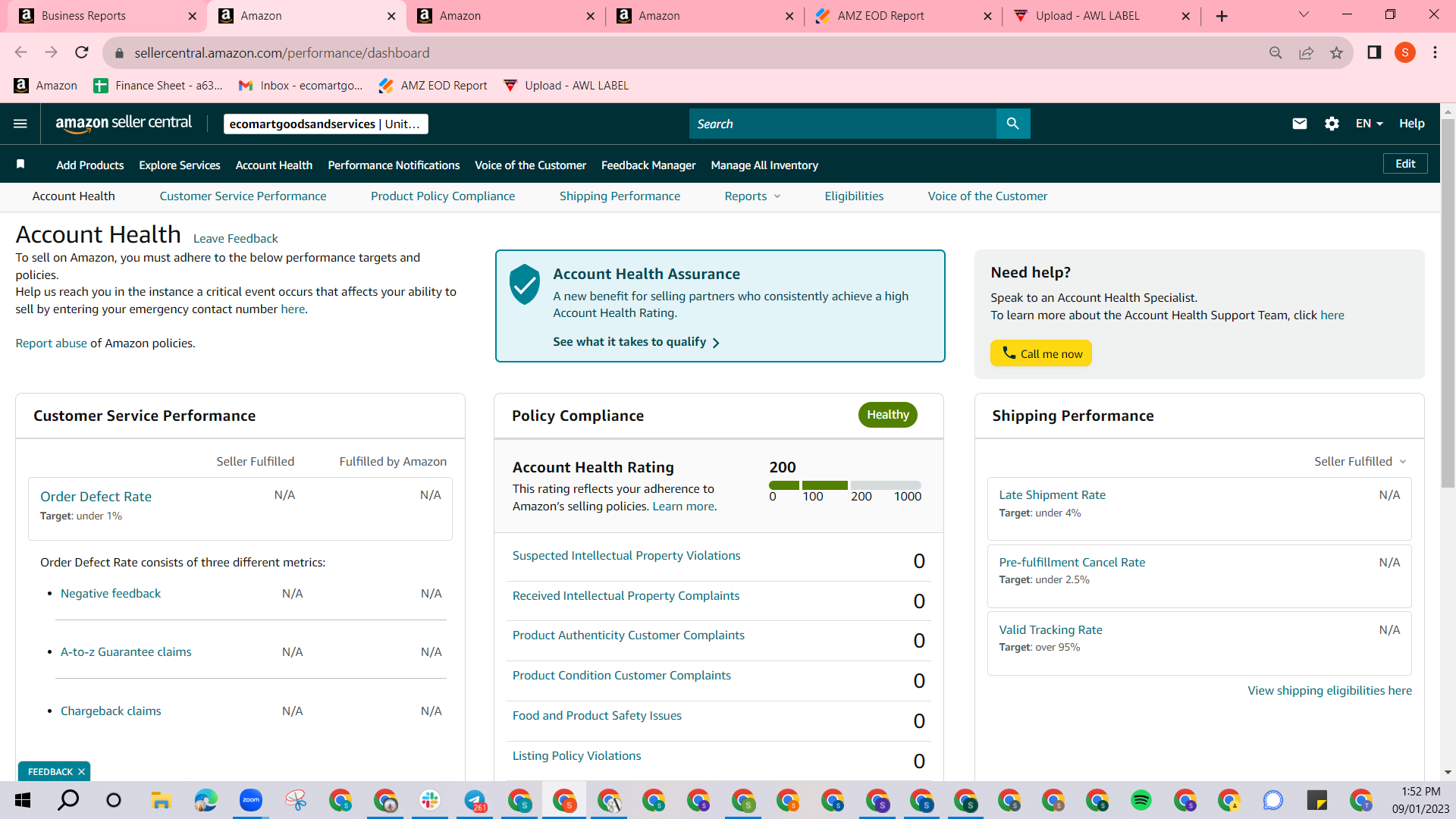The image size is (1456, 819).
Task: Open the Eligibilities tab
Action: (854, 196)
